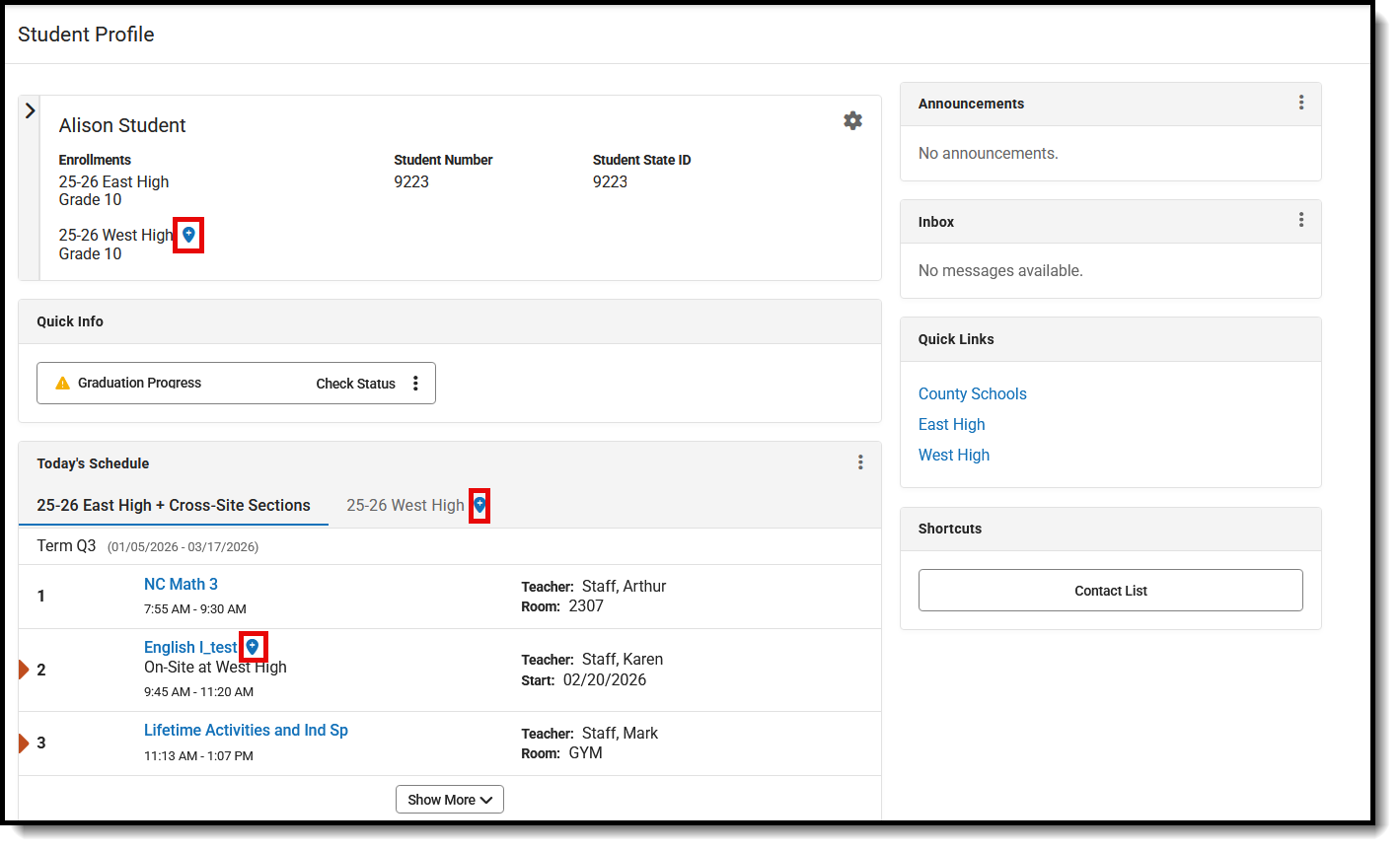Open the student settings gear icon

(852, 120)
